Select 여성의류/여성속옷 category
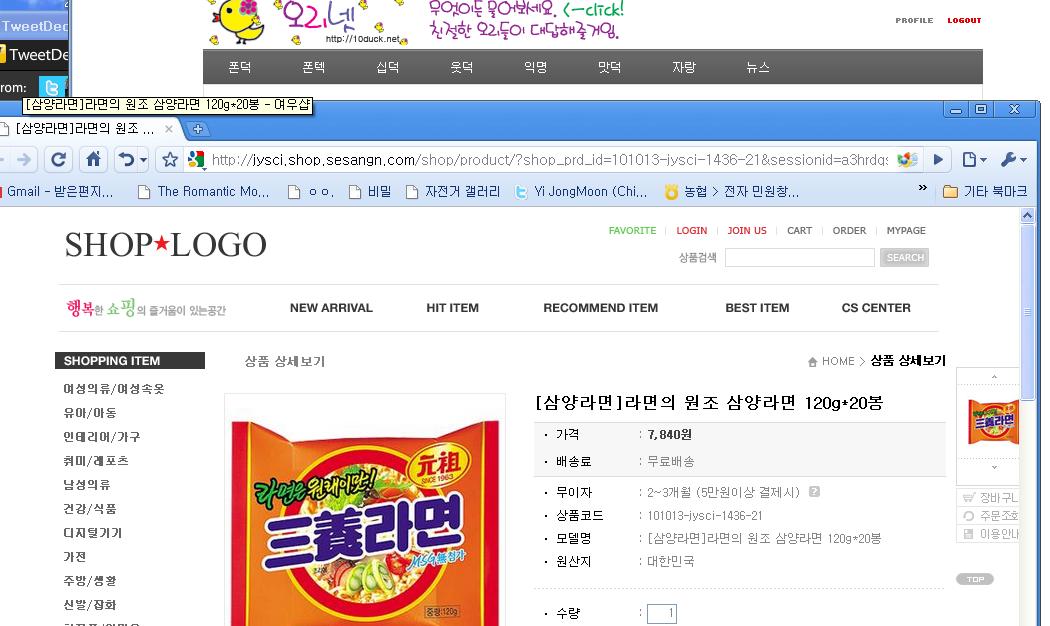Screen dimensions: 1050x626 [114, 389]
